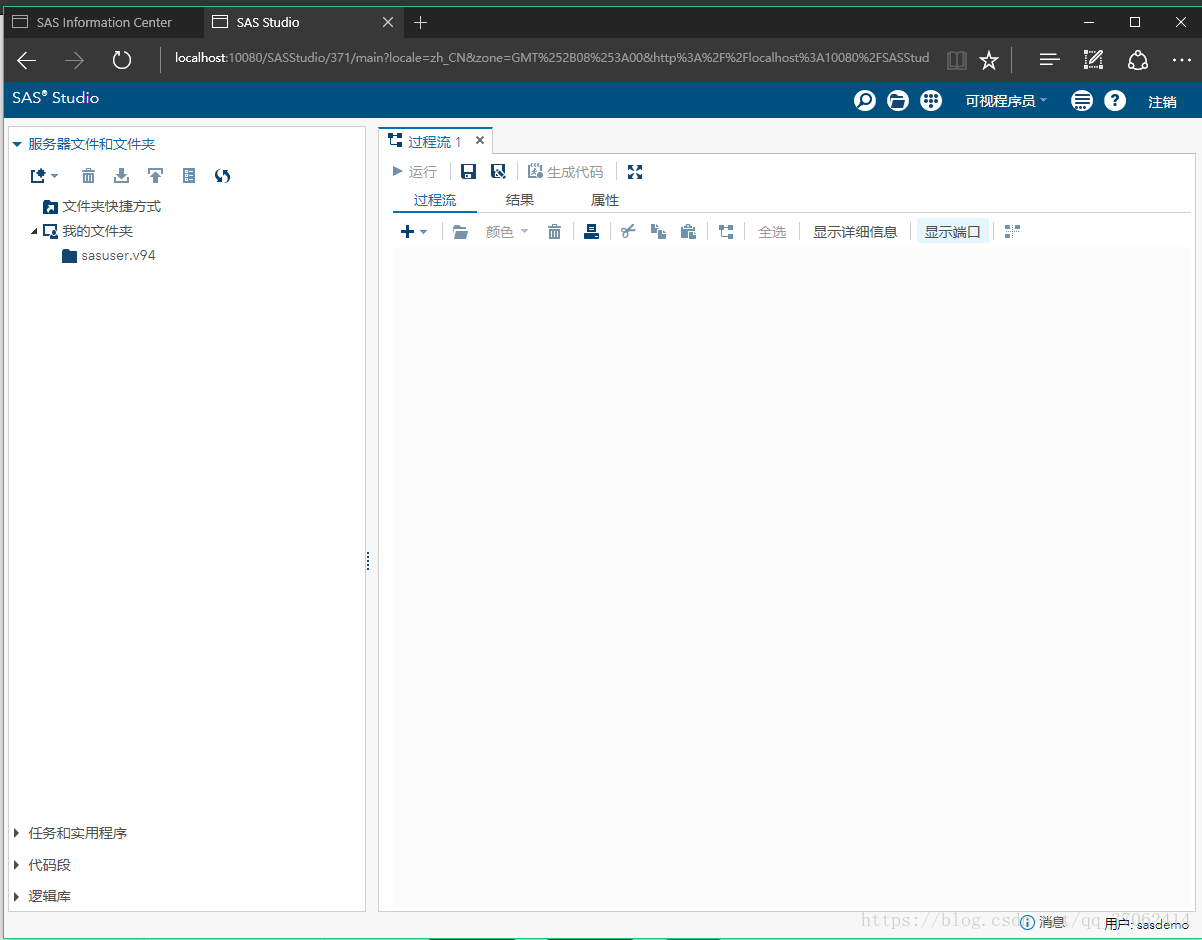Click the browser refresh button
This screenshot has width=1202, height=940.
coord(122,60)
